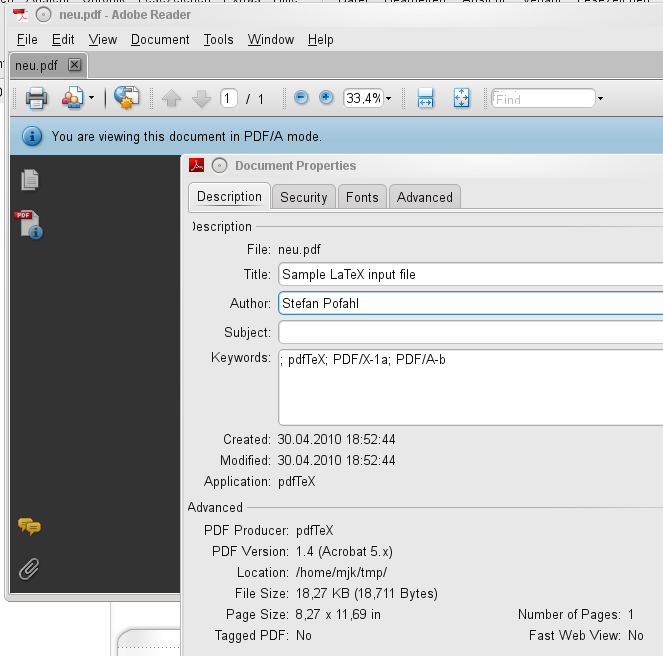Click the Find search box
This screenshot has width=663, height=656.
(543, 99)
